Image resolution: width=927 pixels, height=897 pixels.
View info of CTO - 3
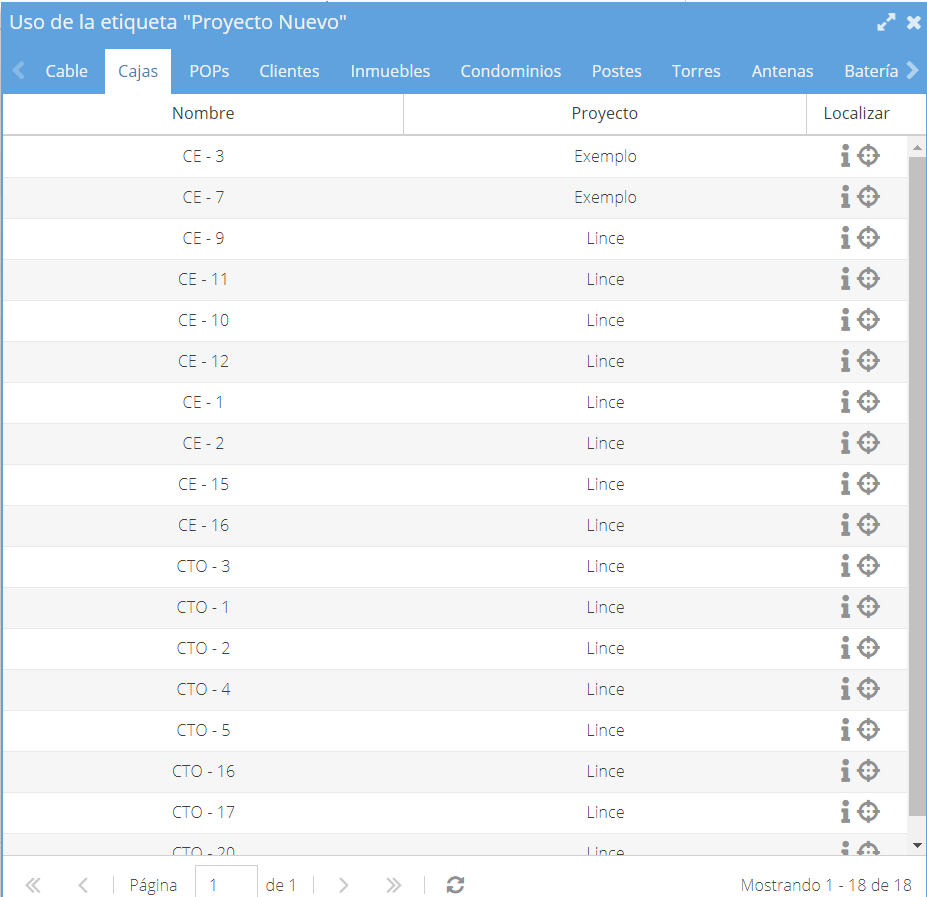(x=845, y=566)
